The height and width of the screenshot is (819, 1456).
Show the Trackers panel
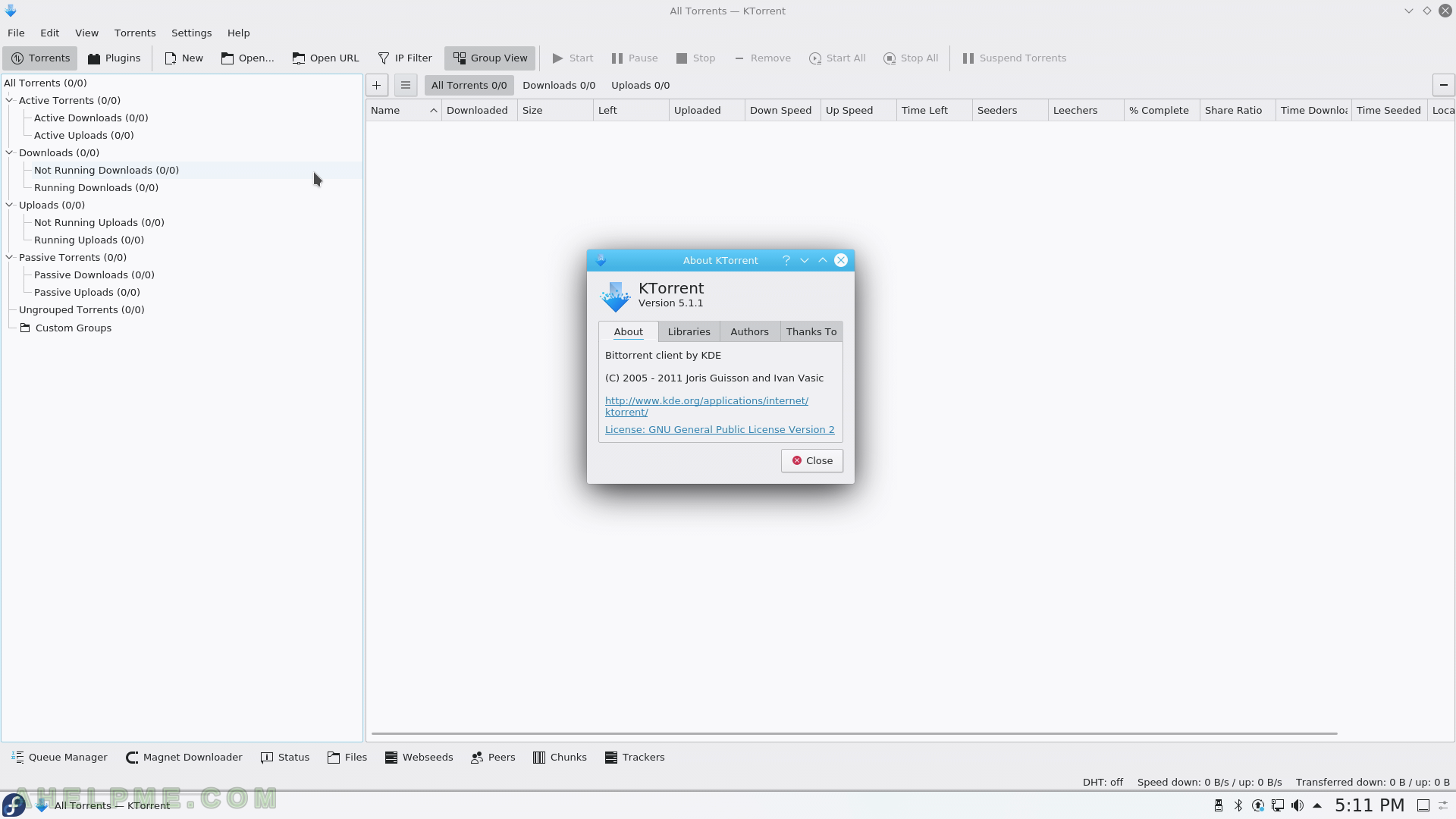click(x=635, y=758)
